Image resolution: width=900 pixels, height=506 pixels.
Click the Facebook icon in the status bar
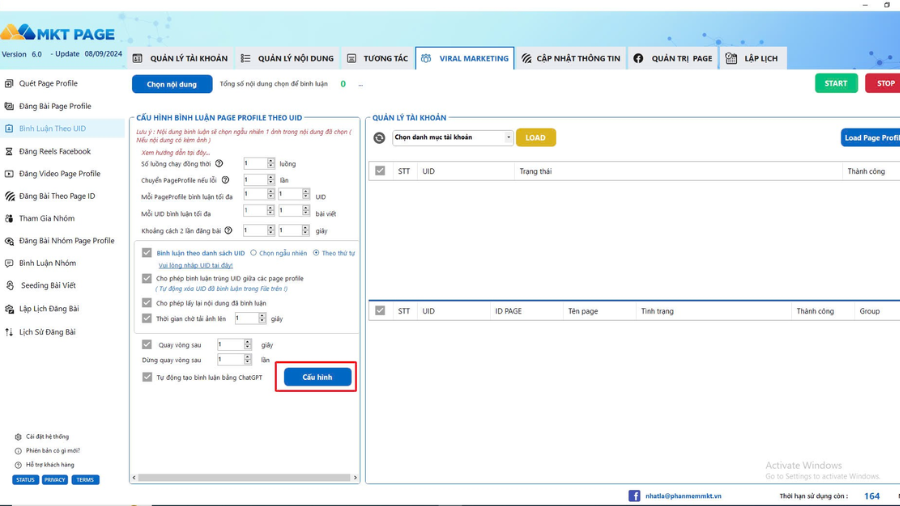click(x=634, y=495)
